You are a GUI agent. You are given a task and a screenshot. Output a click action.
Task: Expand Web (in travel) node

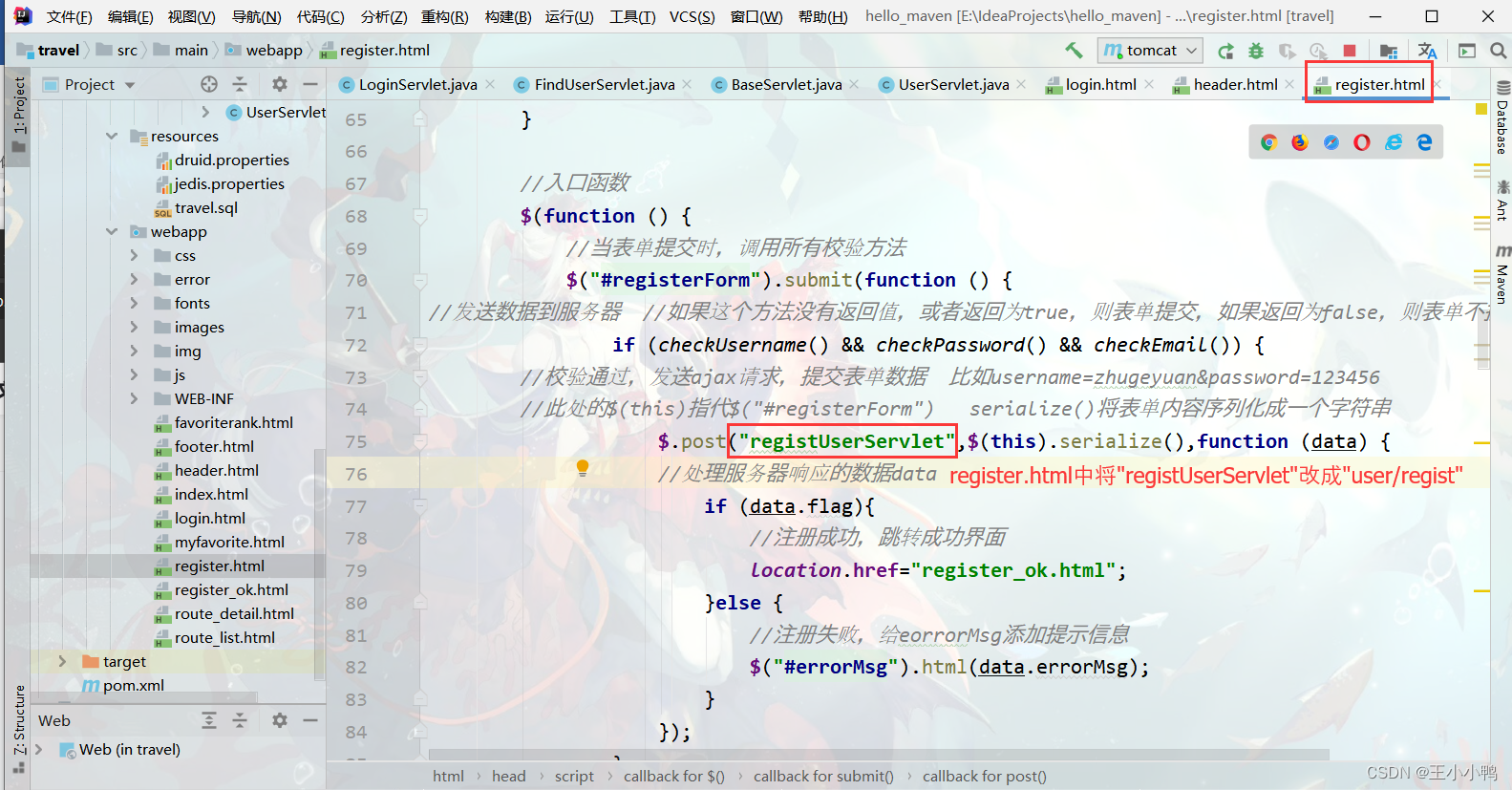coord(39,750)
